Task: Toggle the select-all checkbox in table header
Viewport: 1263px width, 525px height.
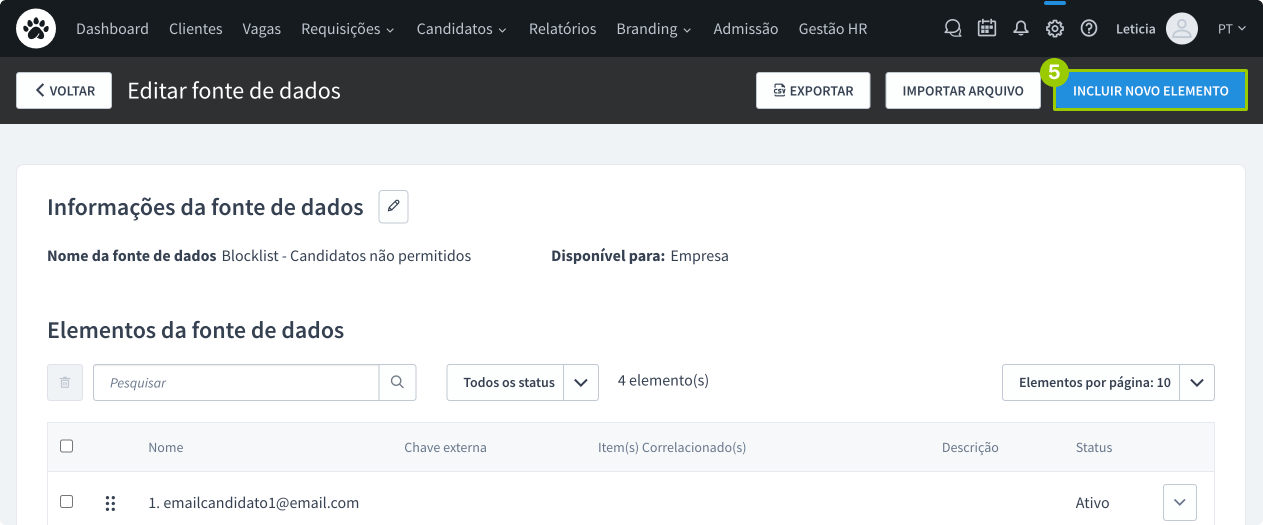Action: tap(67, 446)
